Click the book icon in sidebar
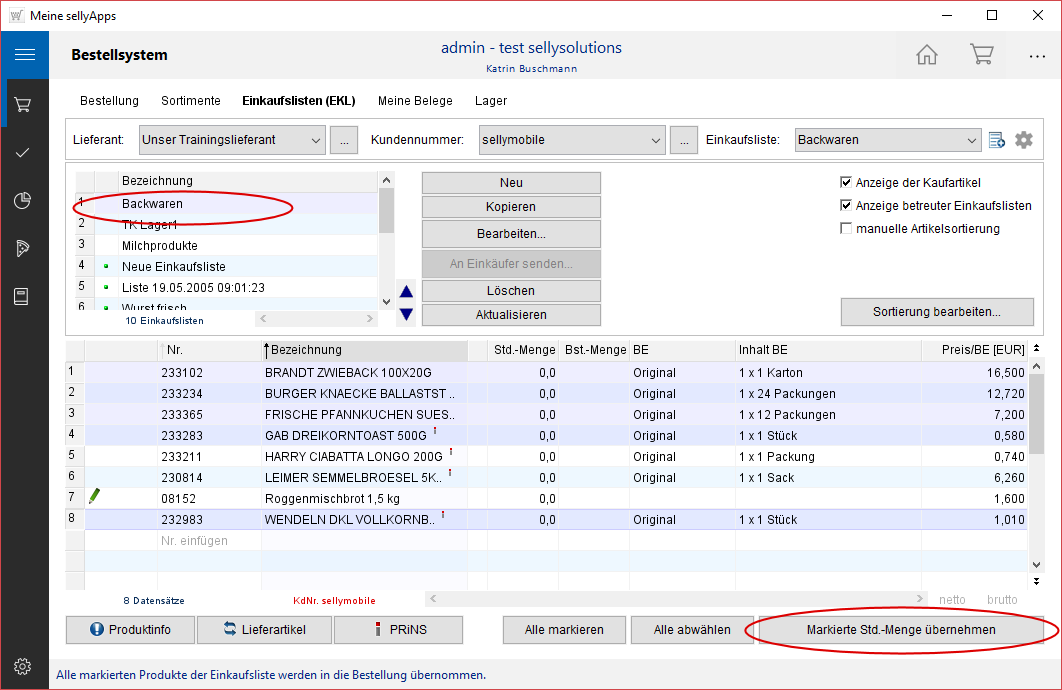1062x690 pixels. click(x=24, y=297)
